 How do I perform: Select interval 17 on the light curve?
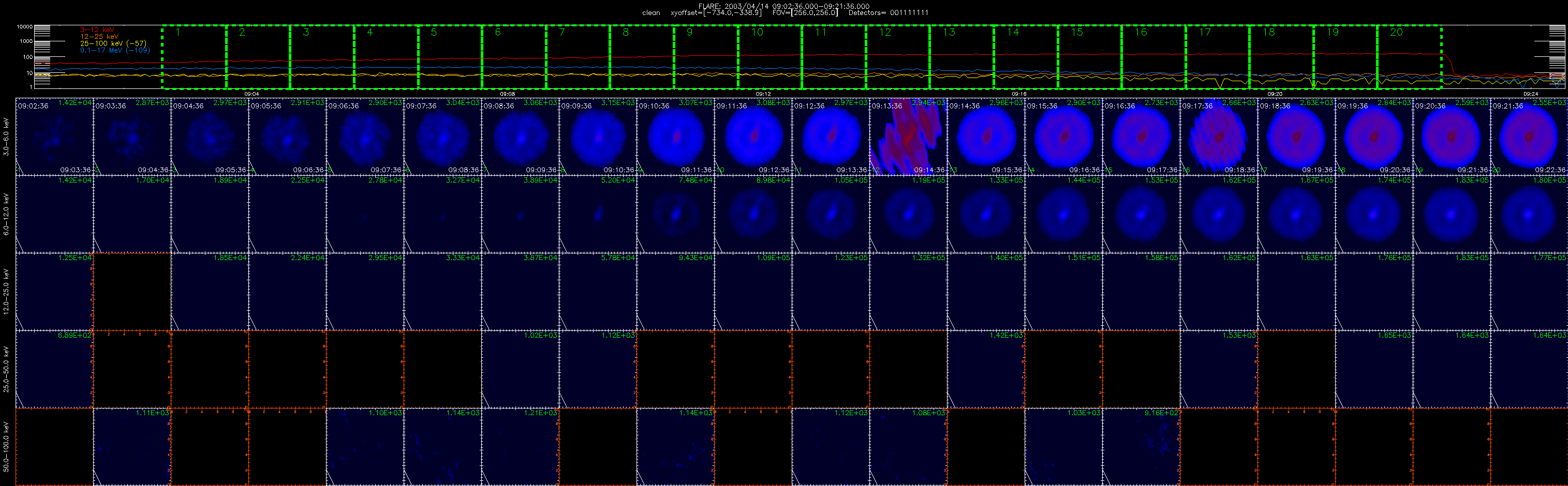coord(1217,56)
